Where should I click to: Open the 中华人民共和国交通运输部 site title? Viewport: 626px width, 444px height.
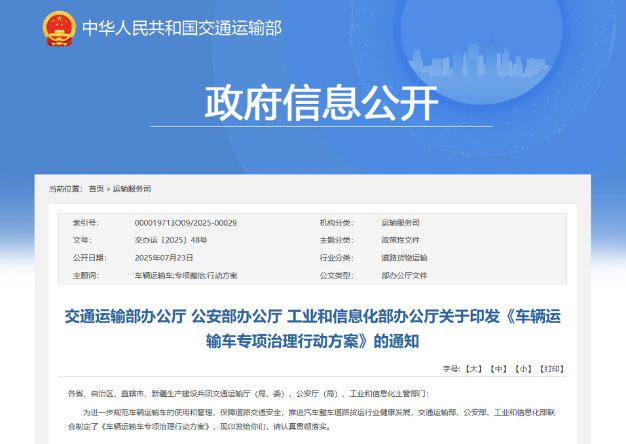pos(182,28)
